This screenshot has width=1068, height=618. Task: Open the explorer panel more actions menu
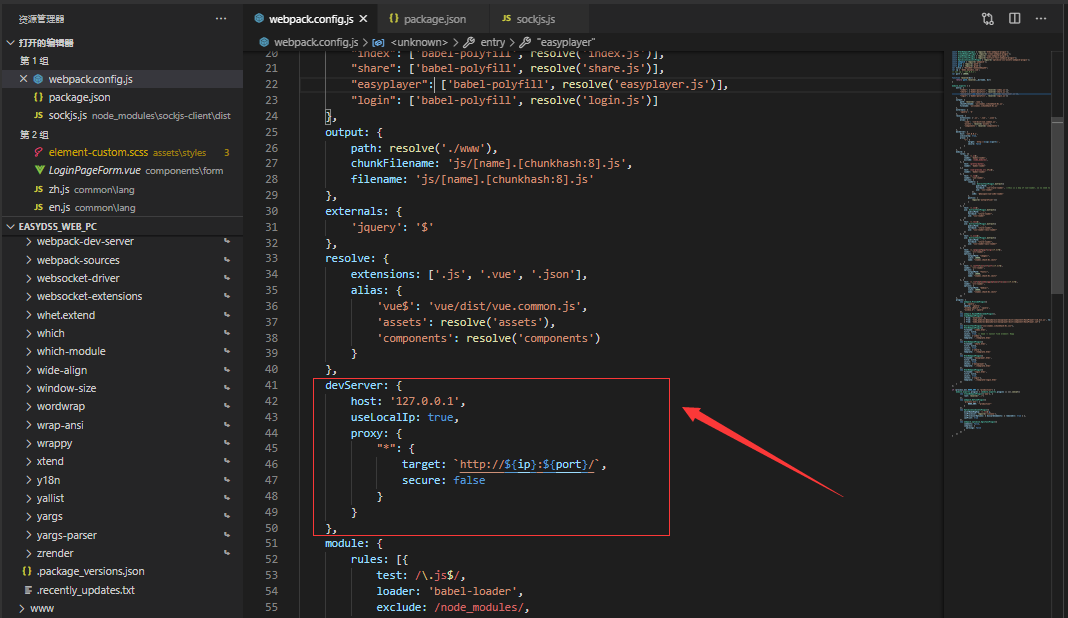tap(221, 18)
